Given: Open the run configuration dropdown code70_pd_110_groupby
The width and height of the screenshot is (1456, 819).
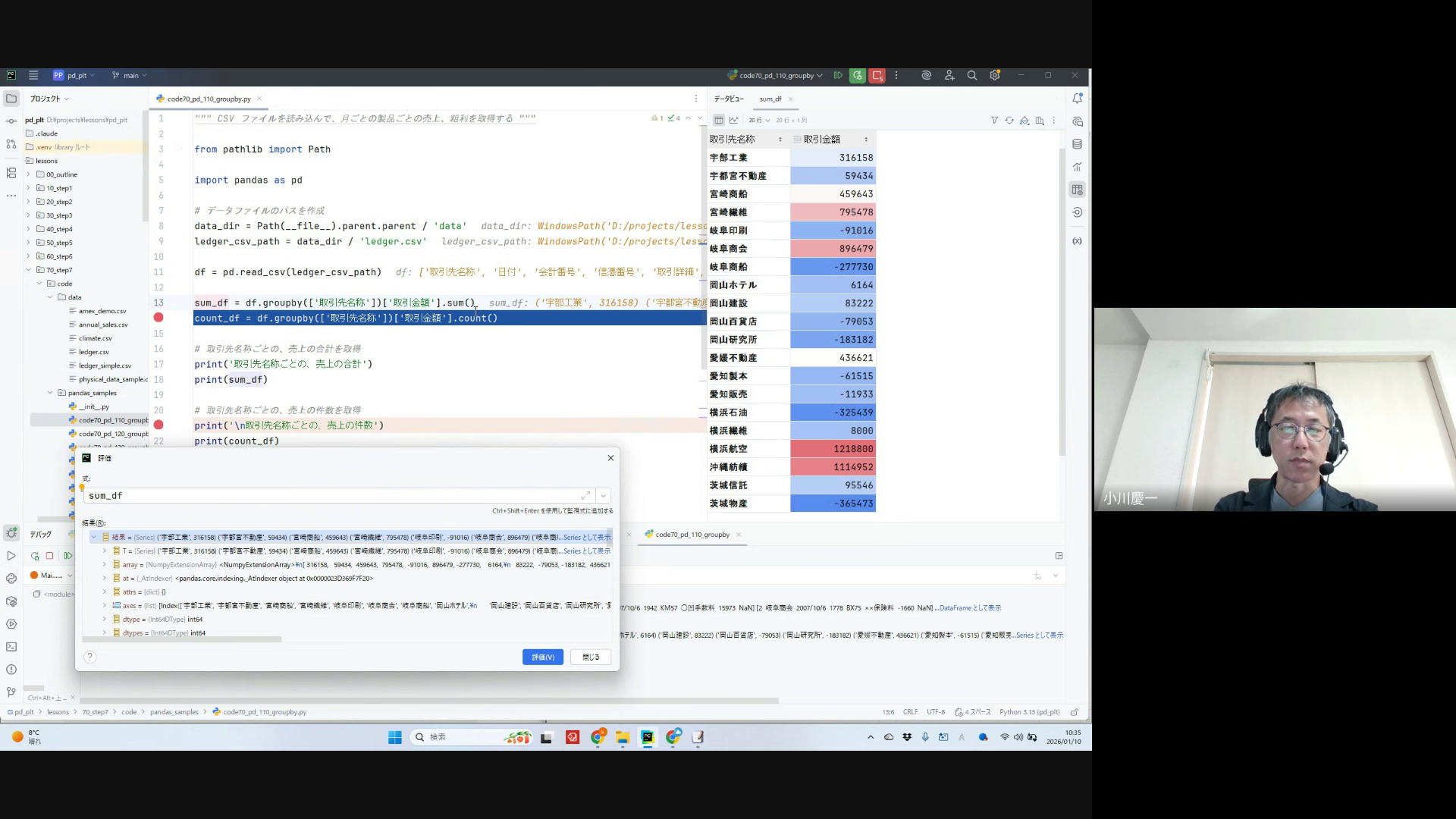Looking at the screenshot, I should coord(775,76).
